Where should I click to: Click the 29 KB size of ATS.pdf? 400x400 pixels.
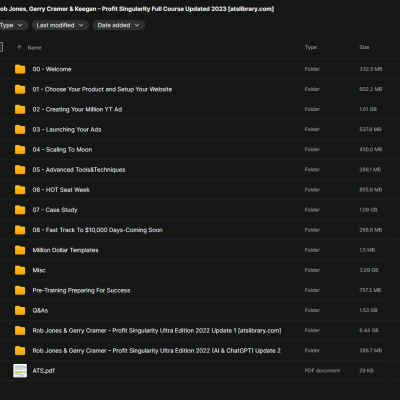[366, 371]
